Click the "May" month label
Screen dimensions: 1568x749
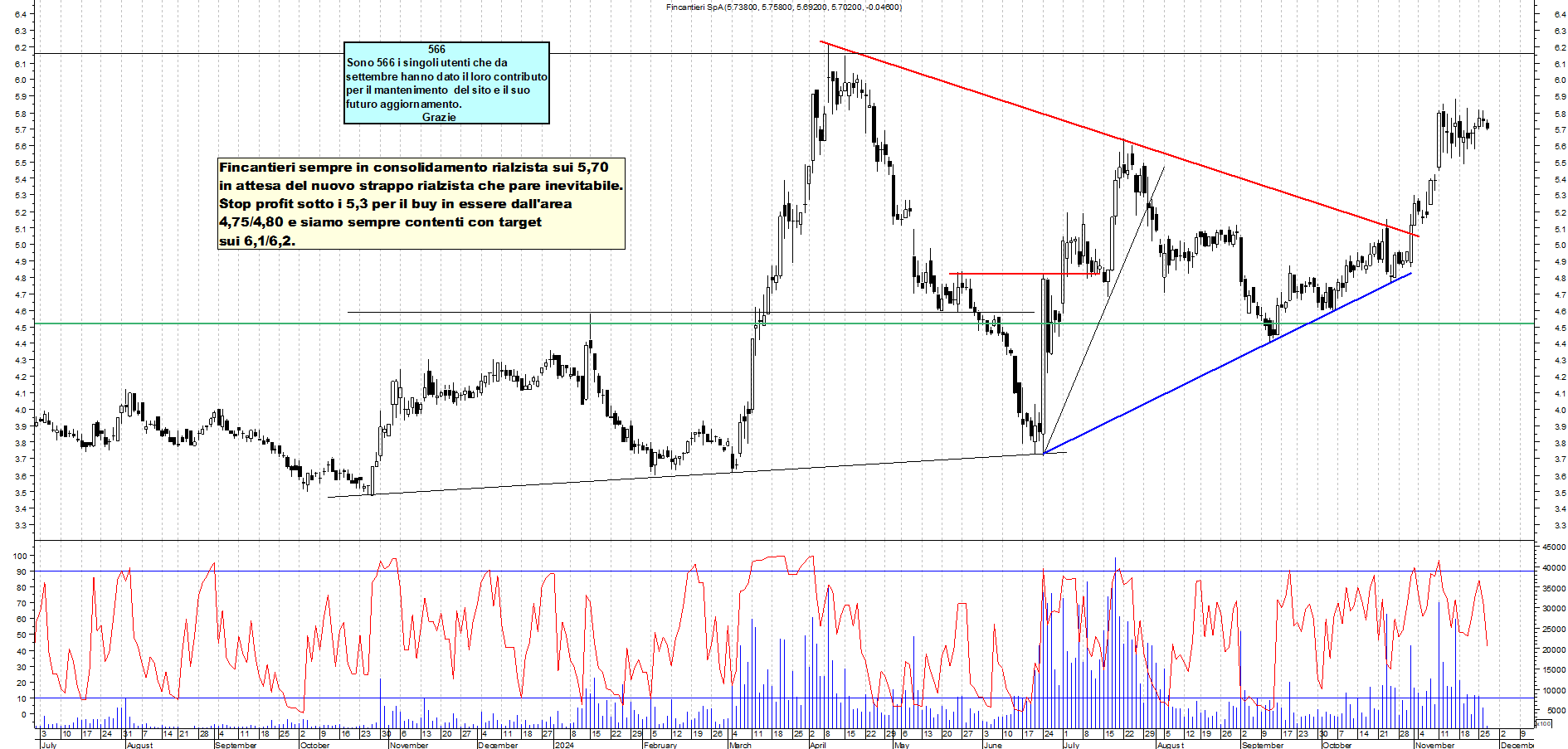point(902,745)
